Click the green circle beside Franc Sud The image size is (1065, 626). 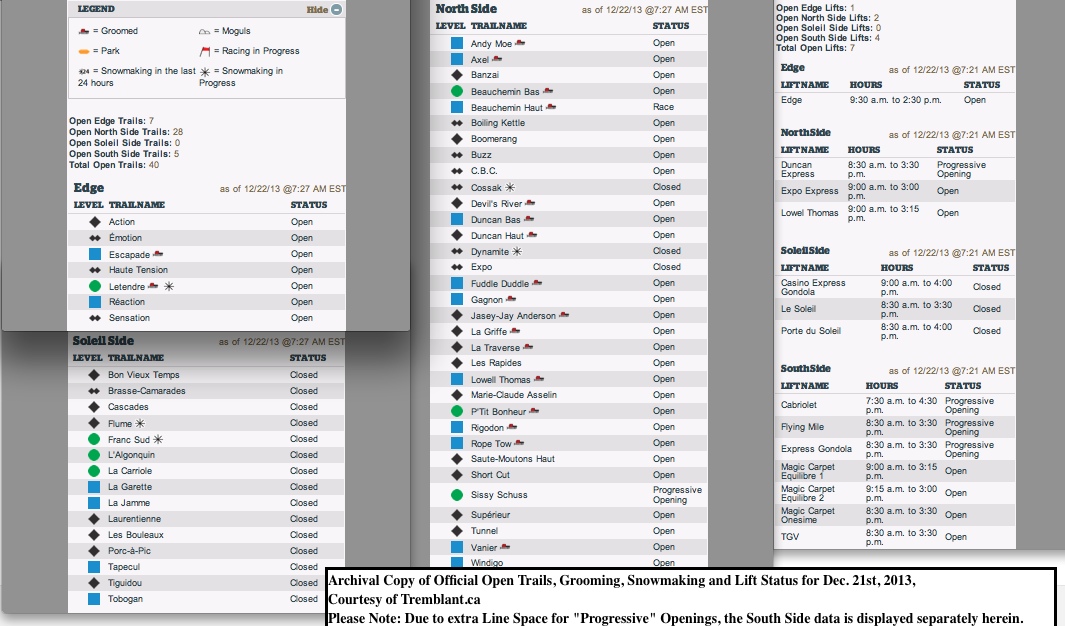pos(94,439)
